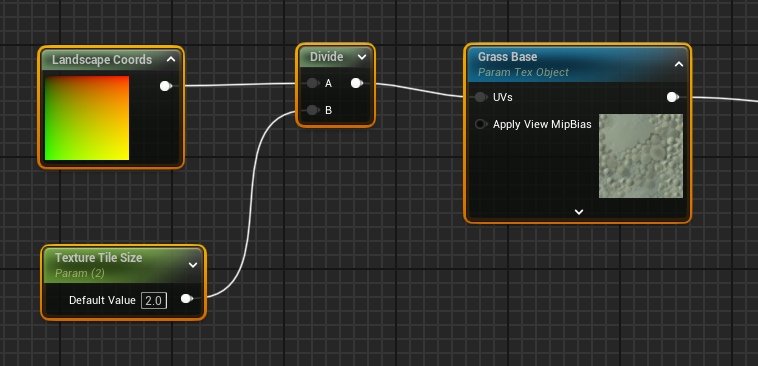Collapse the Grass Base node header arrow
This screenshot has width=758, height=366.
[x=679, y=64]
